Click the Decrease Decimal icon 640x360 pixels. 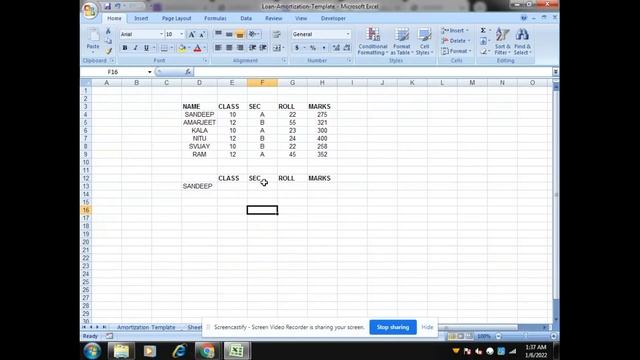tap(347, 48)
